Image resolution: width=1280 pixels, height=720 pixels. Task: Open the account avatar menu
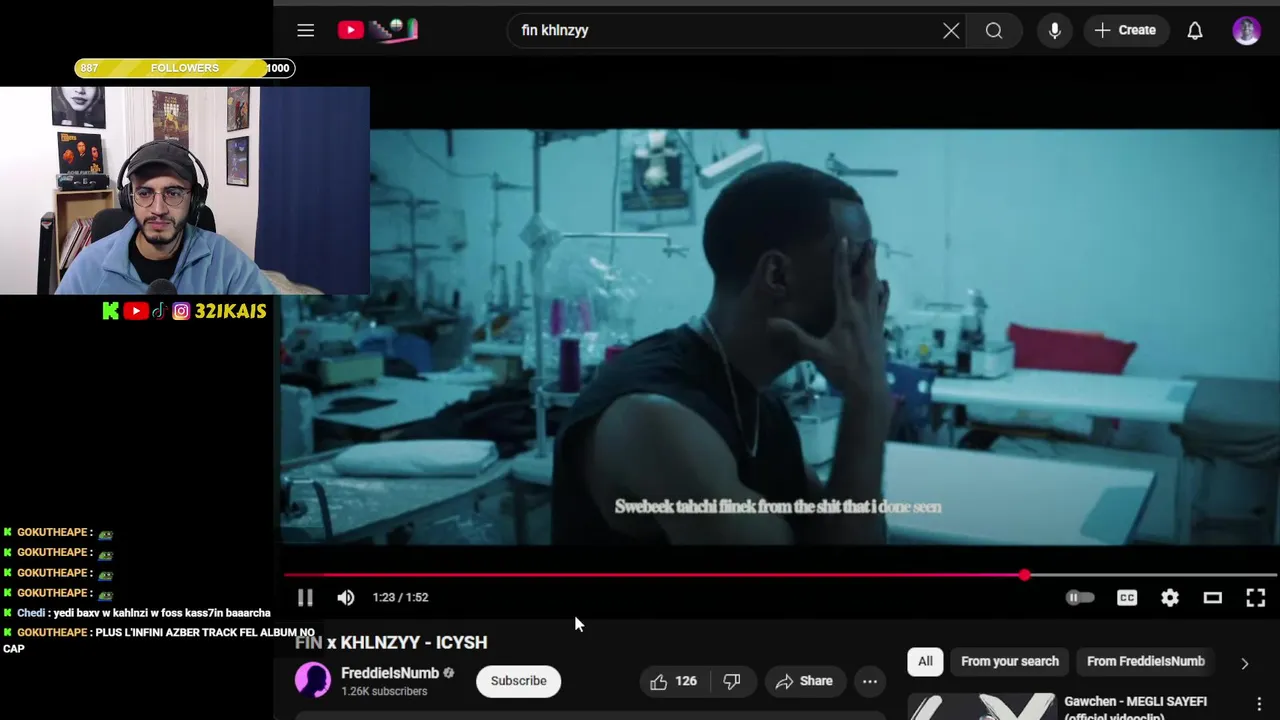tap(1246, 30)
